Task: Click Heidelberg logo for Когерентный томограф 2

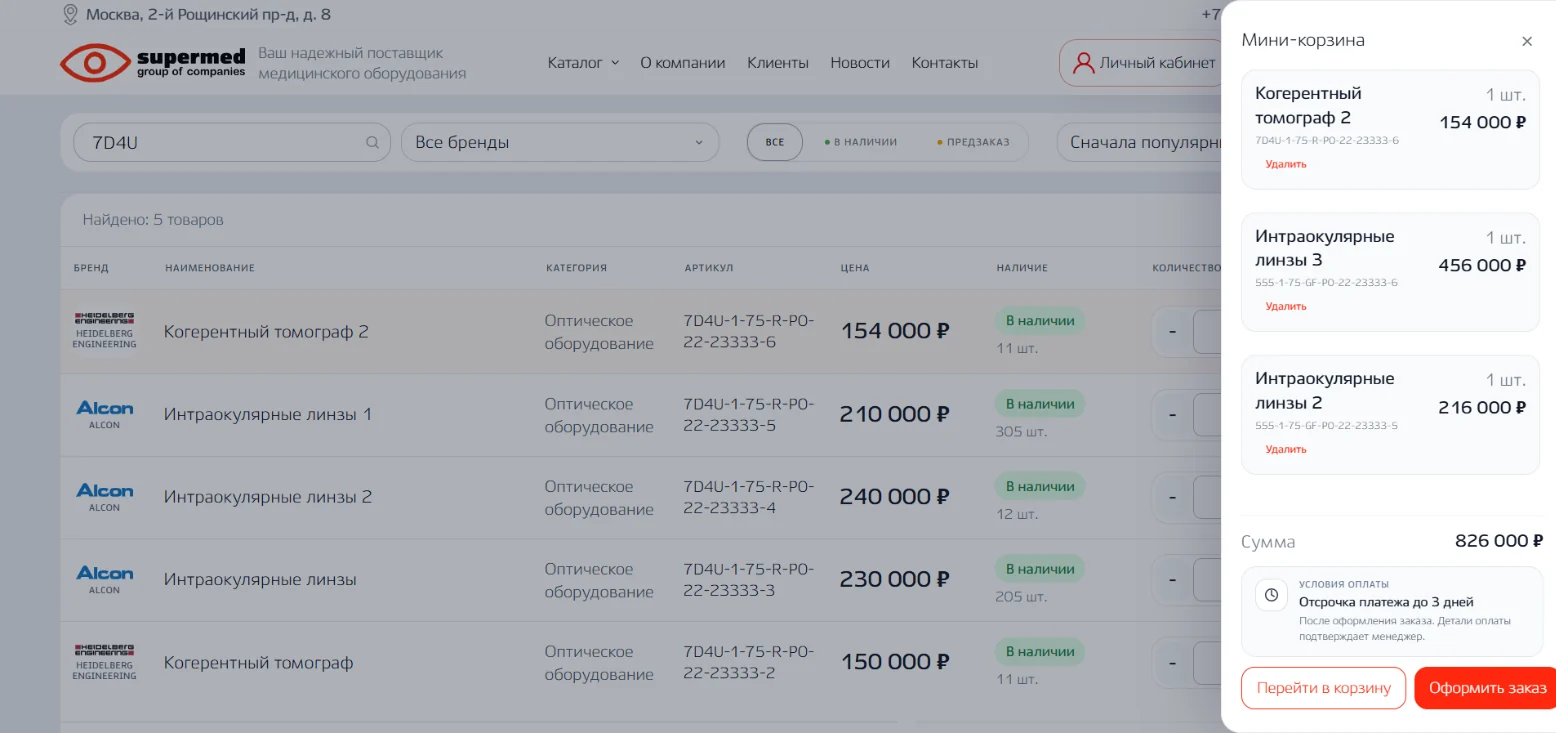Action: click(x=104, y=331)
